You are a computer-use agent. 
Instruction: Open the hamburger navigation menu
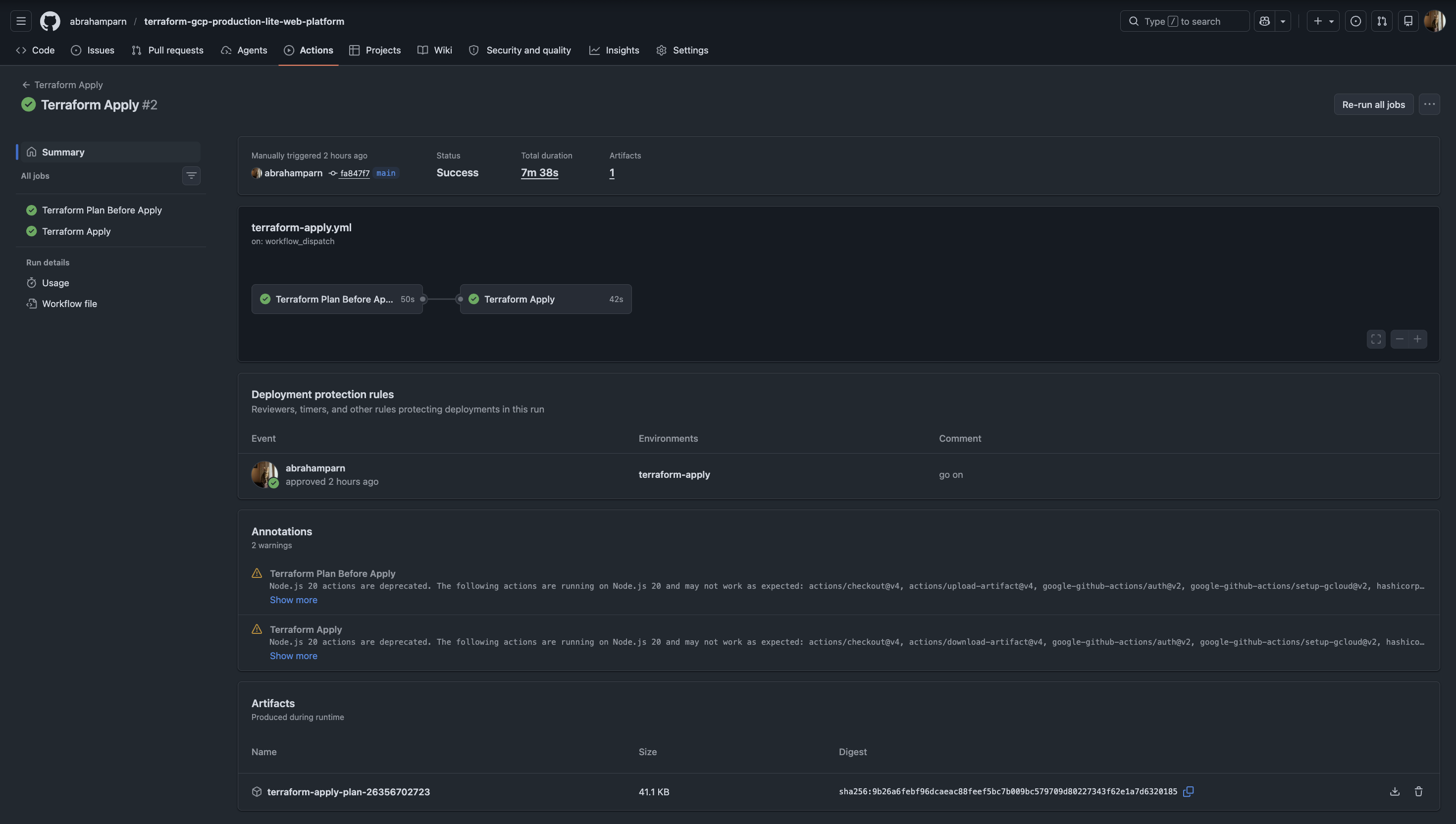[21, 21]
